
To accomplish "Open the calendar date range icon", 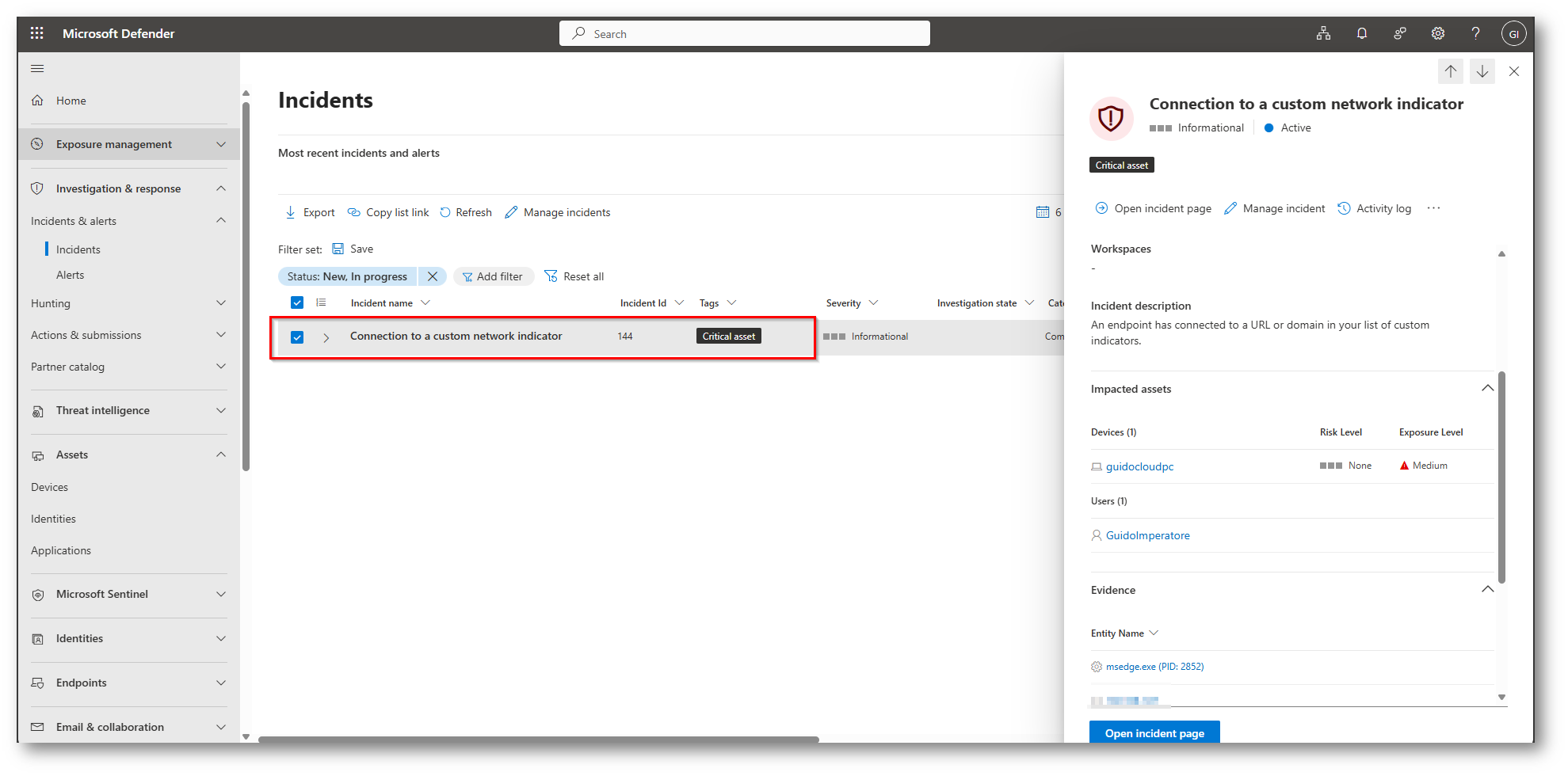I will [x=1043, y=212].
